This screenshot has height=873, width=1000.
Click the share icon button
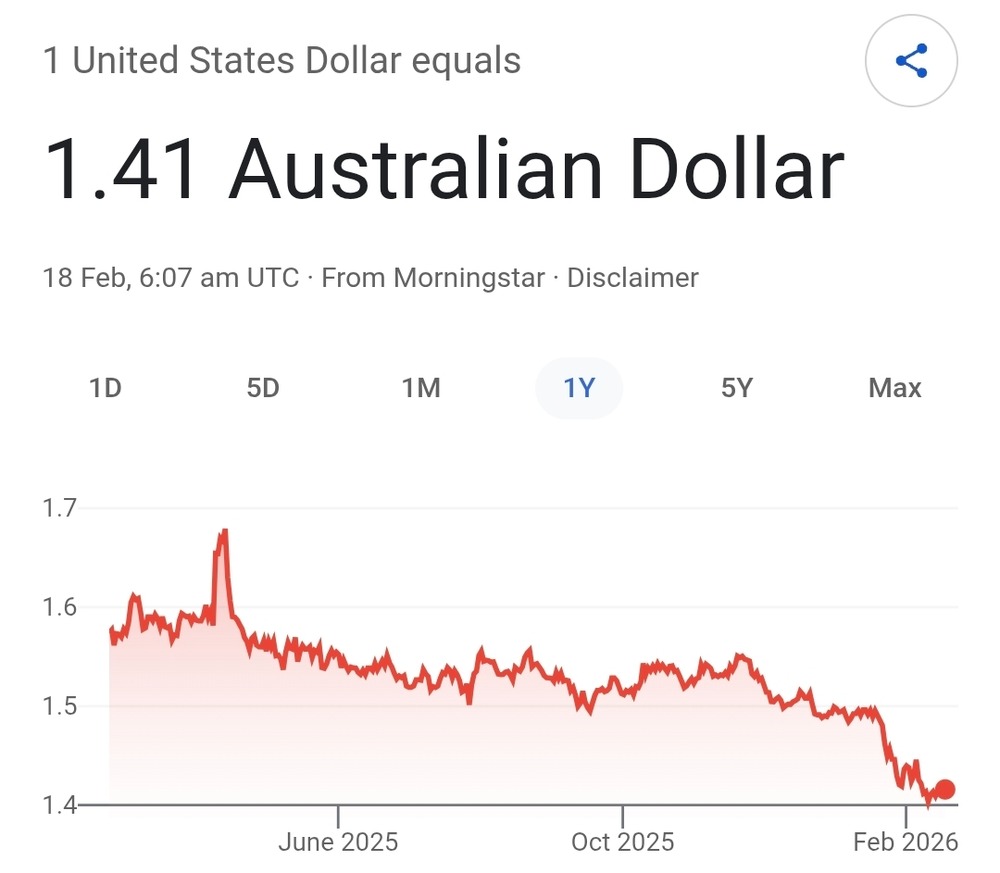[911, 62]
